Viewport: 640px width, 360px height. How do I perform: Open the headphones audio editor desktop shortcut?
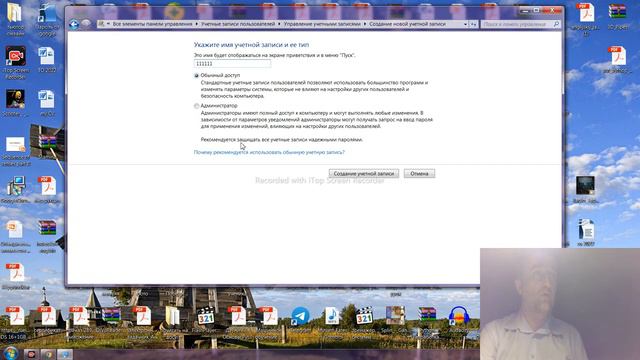point(458,316)
